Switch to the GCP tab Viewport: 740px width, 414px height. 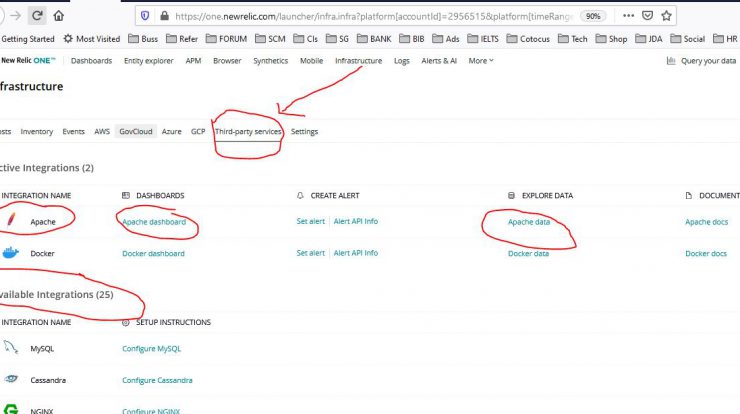[x=198, y=131]
